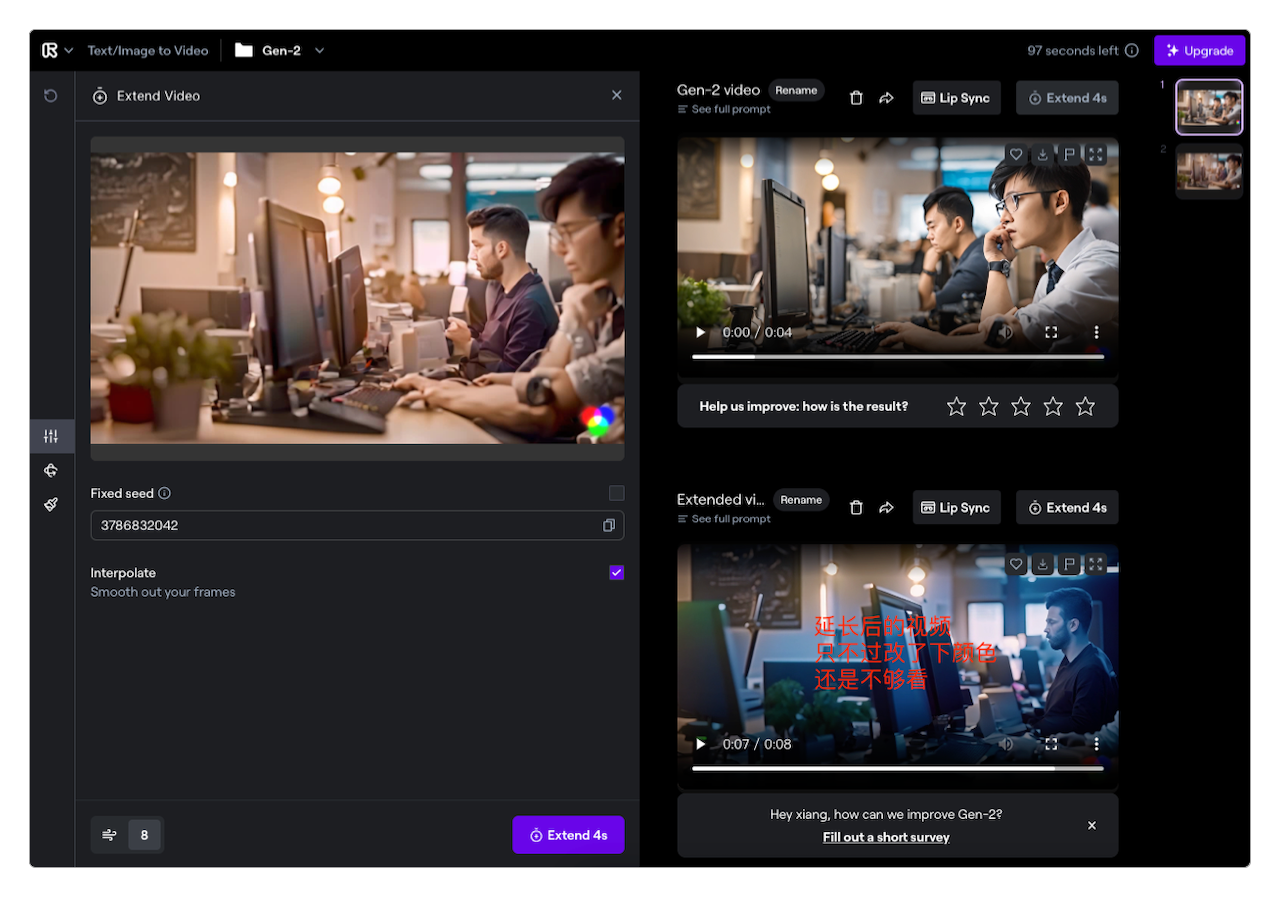Copy the seed number with the copy icon
Viewport: 1280px width, 897px height.
point(608,525)
